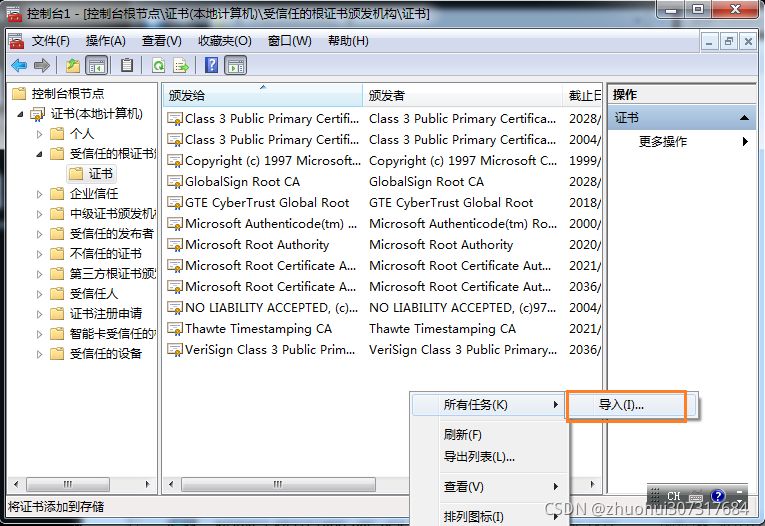Open 排列图标(I) in context menu
This screenshot has height=526, width=765.
tap(489, 516)
